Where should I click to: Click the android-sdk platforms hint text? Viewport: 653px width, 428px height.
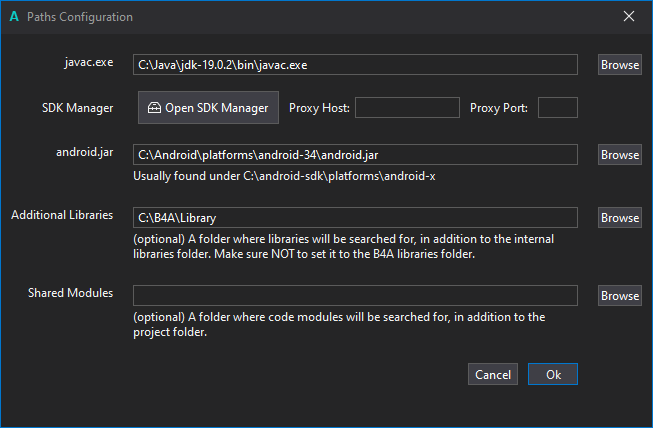pyautogui.click(x=284, y=176)
